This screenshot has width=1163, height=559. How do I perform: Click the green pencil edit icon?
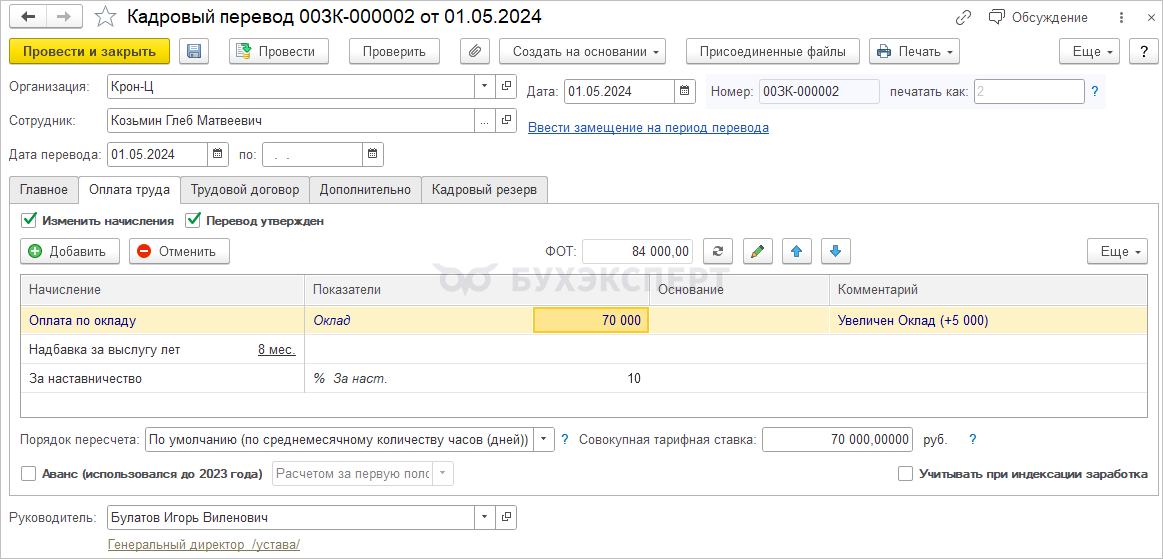pos(758,252)
